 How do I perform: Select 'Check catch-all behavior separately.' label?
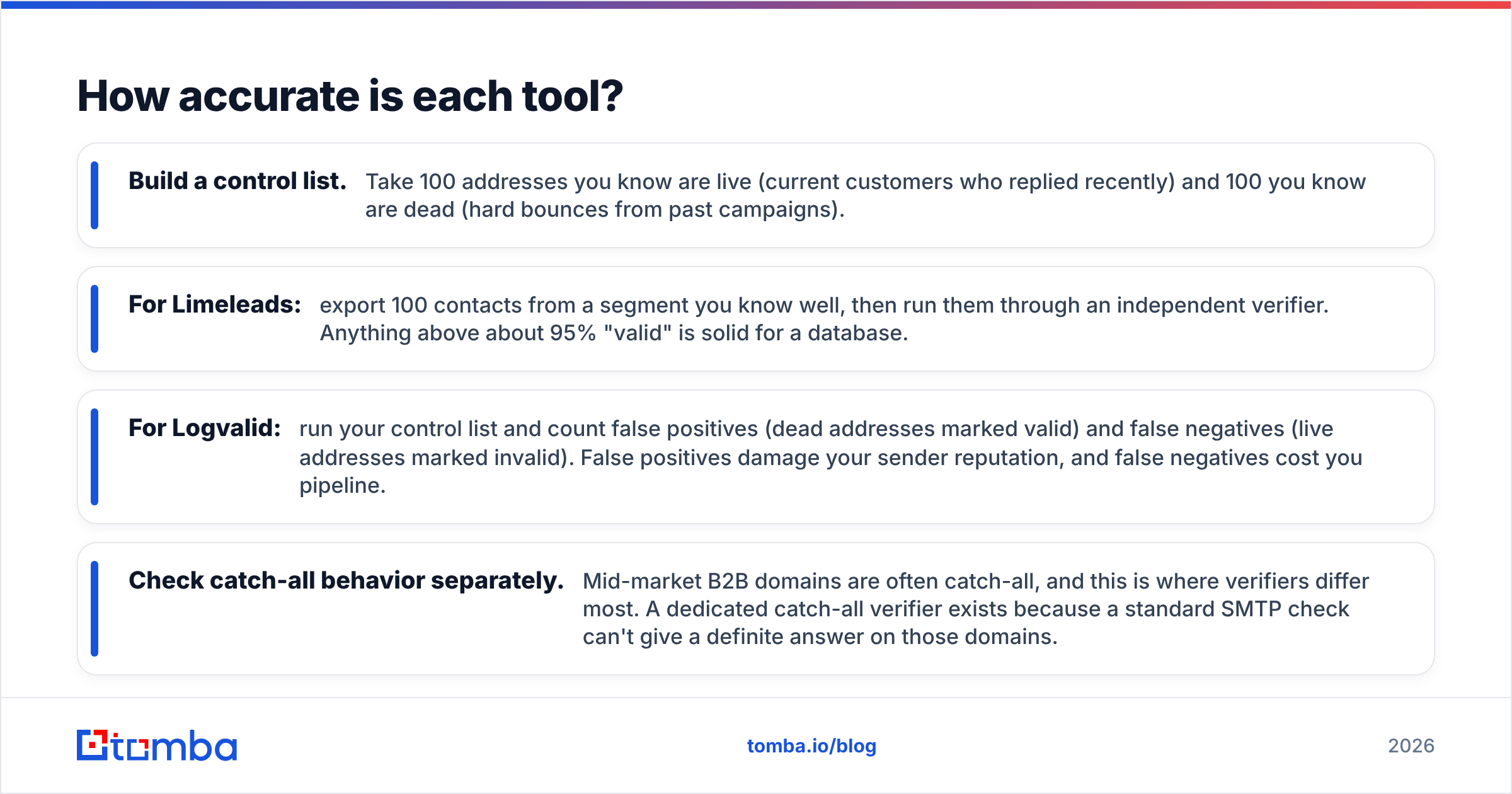point(346,580)
